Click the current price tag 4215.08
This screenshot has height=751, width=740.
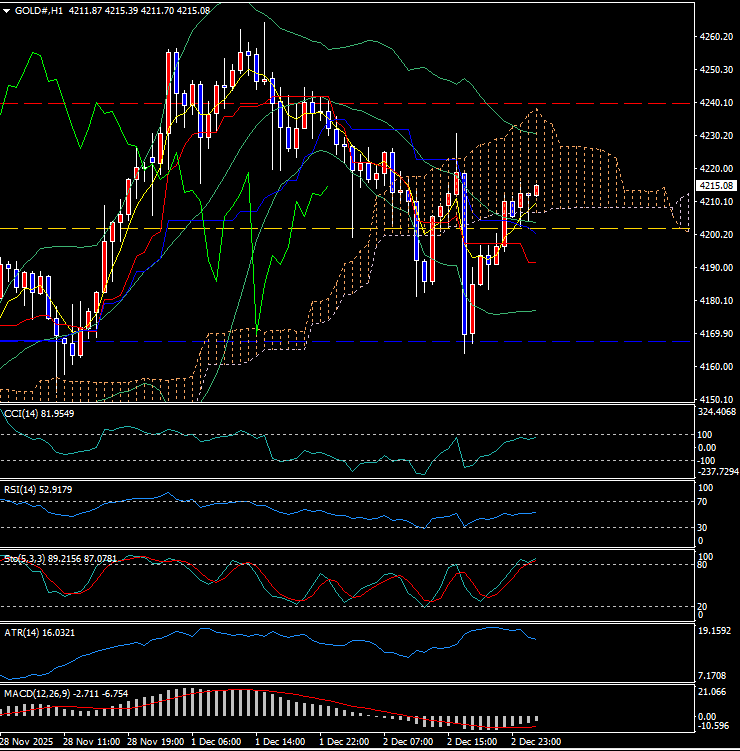click(x=716, y=186)
